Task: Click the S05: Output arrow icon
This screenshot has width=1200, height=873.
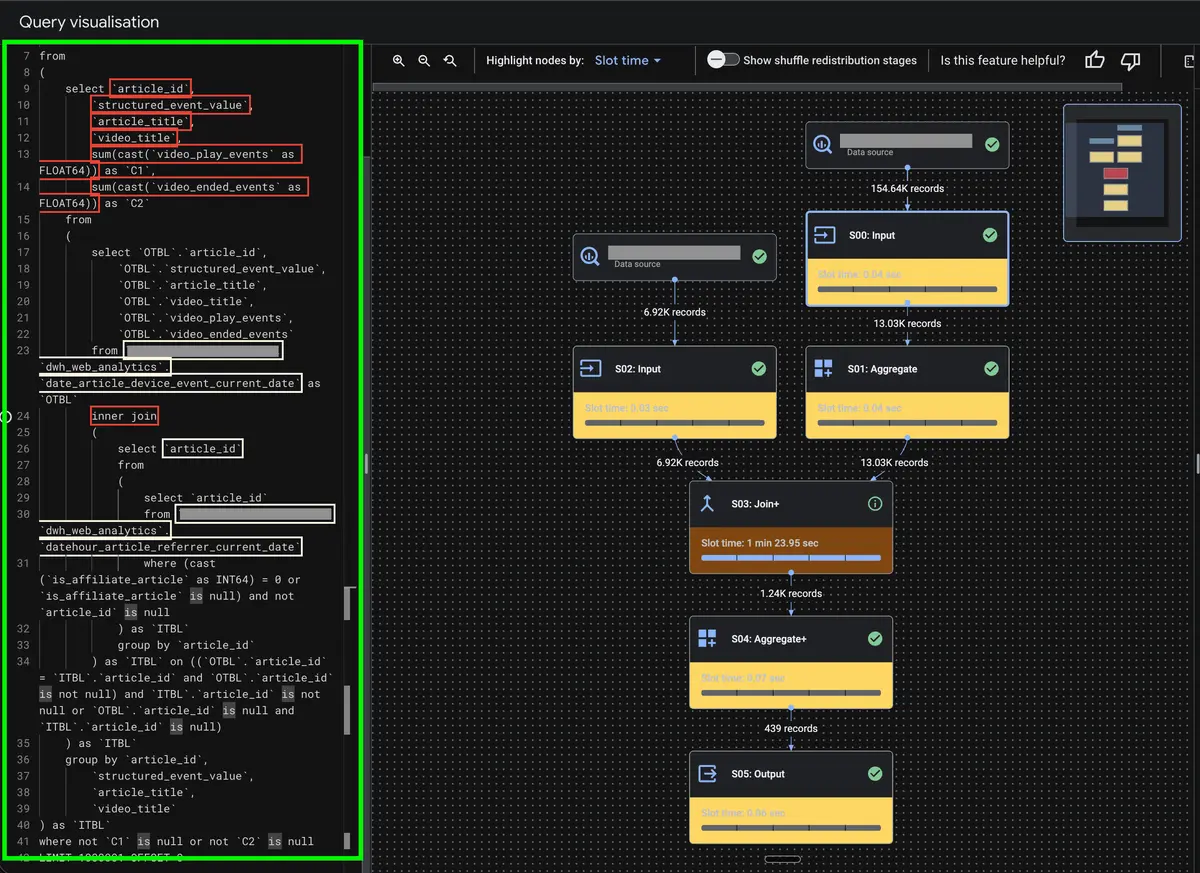Action: click(707, 774)
